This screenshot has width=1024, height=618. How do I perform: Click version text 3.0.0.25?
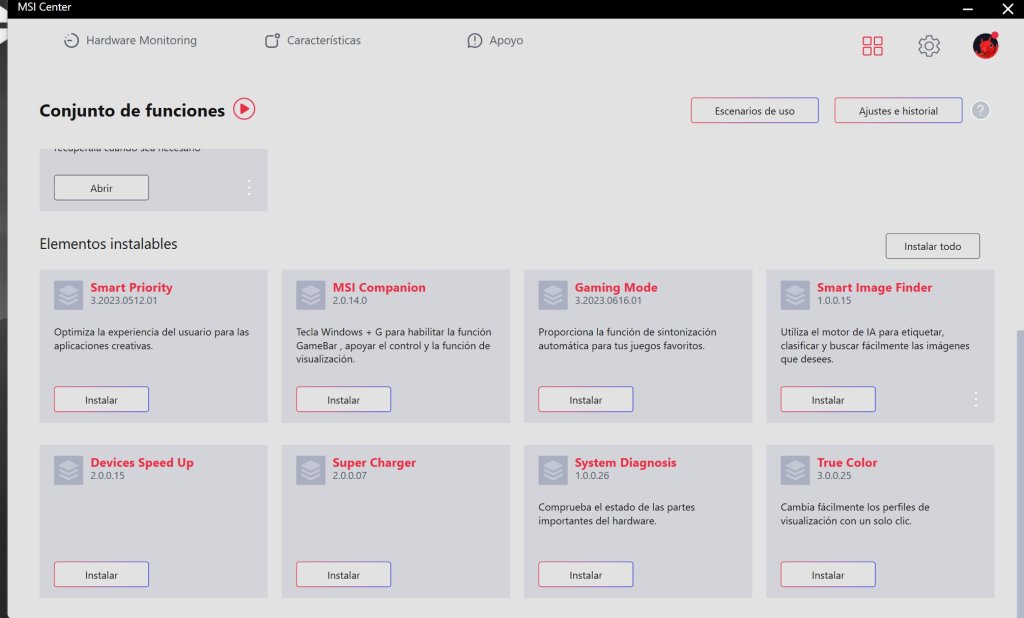click(x=834, y=476)
